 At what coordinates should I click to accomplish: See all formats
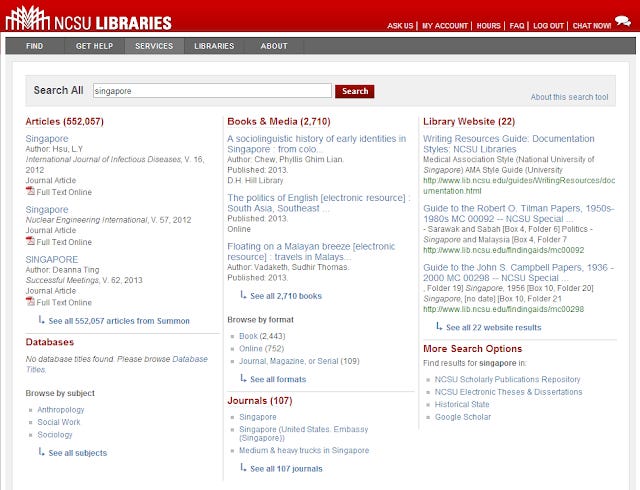(x=278, y=379)
